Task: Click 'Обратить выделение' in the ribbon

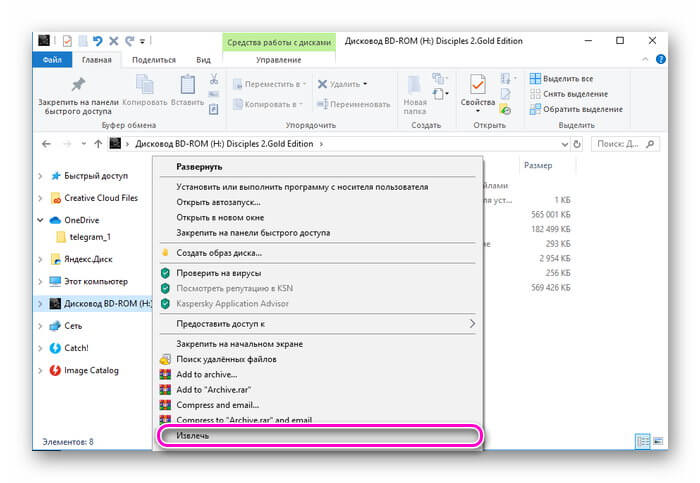Action: [582, 109]
